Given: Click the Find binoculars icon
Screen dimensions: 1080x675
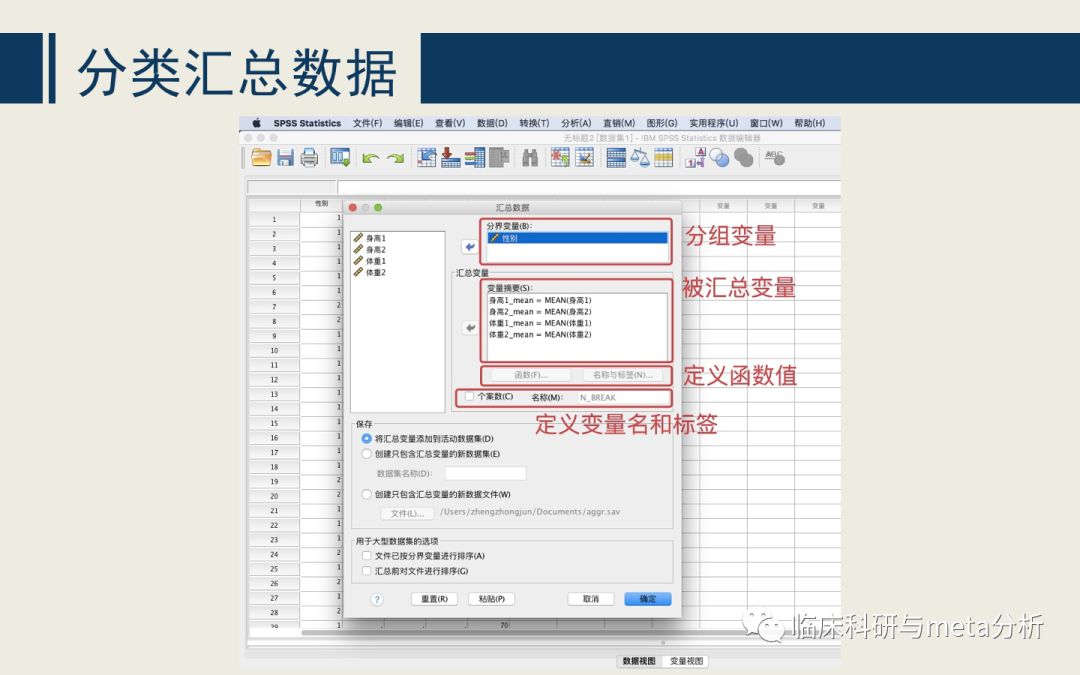Looking at the screenshot, I should (x=530, y=158).
